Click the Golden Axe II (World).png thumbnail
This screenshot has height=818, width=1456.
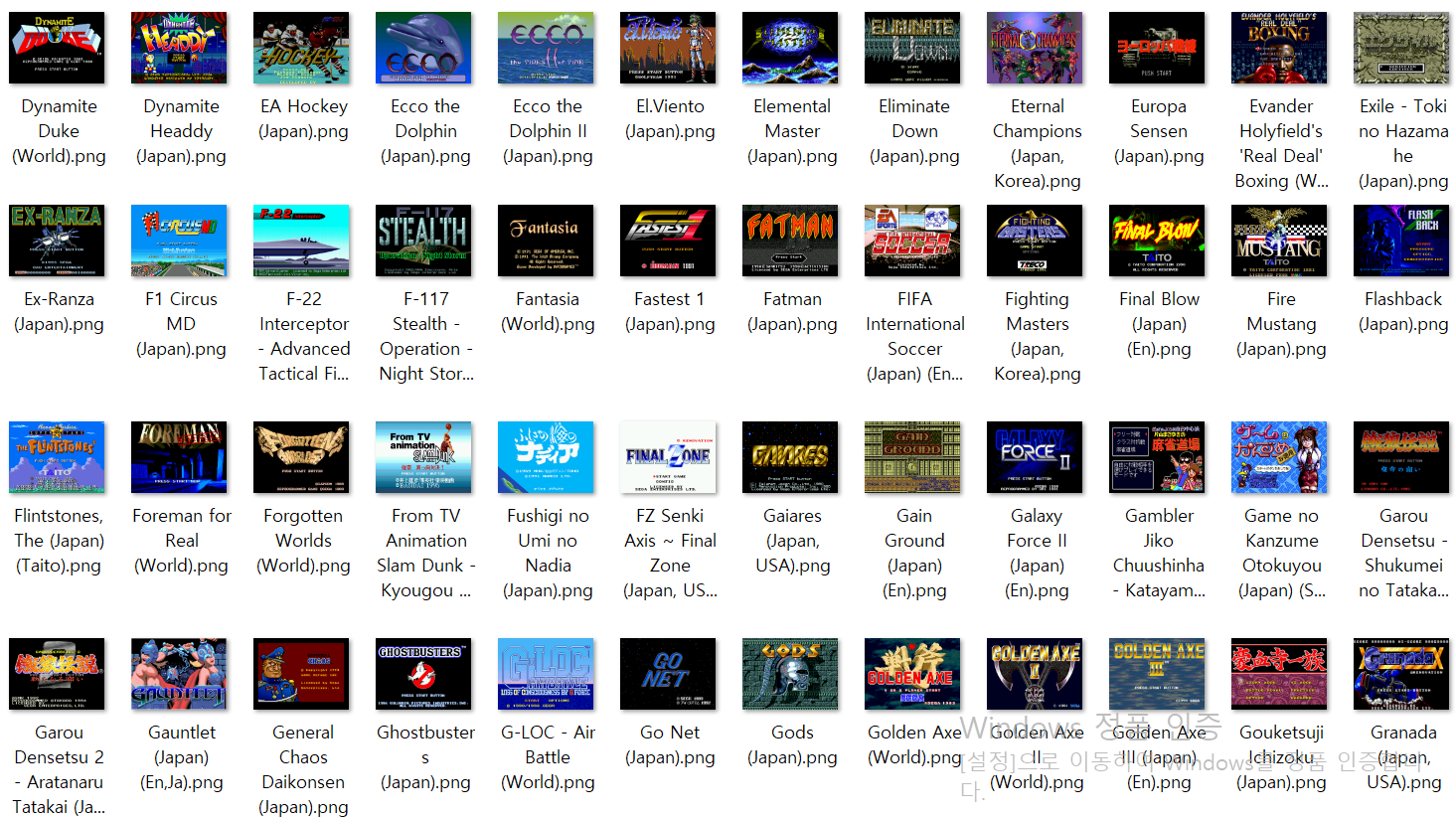(x=1035, y=674)
